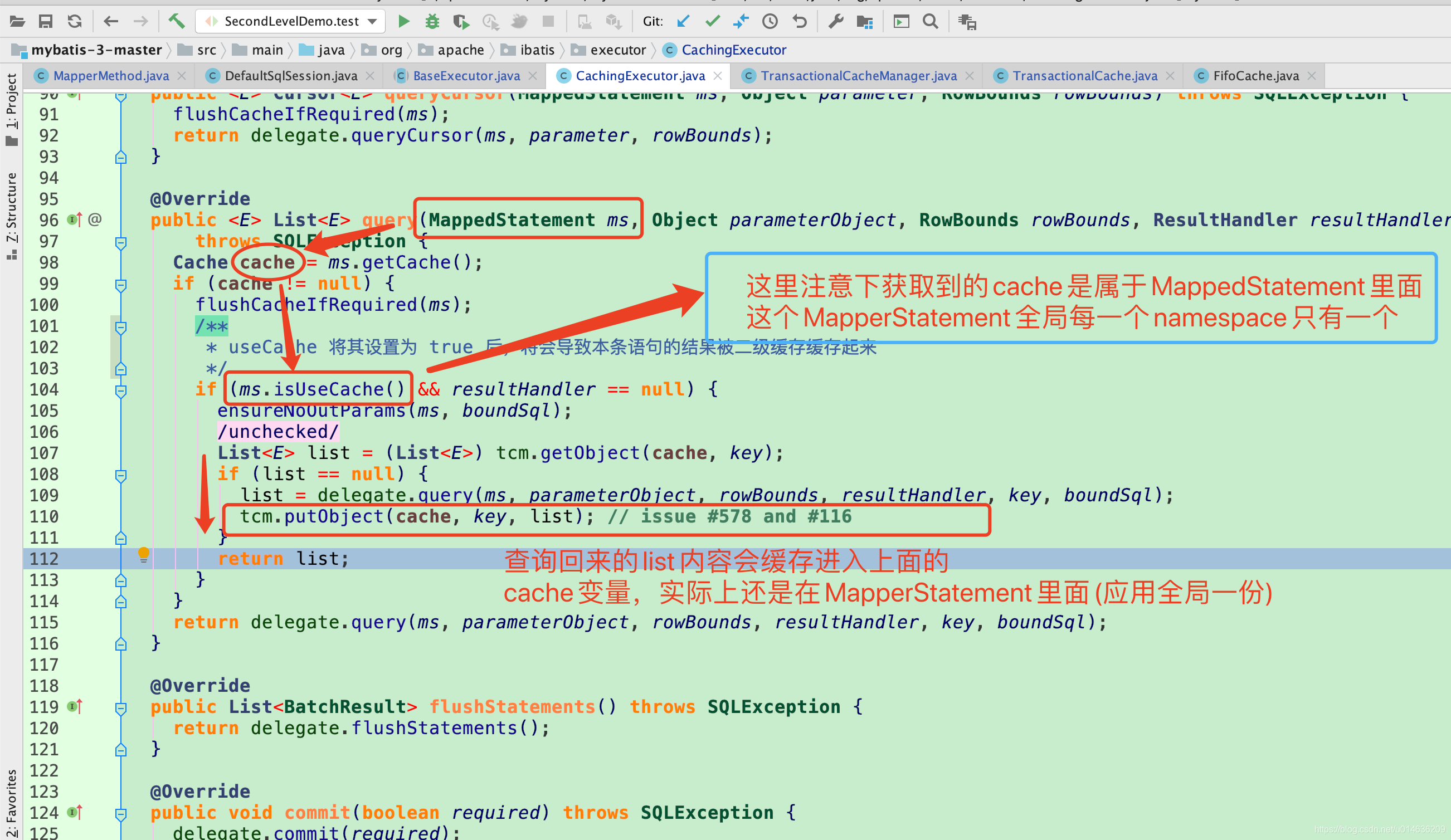Image resolution: width=1451 pixels, height=840 pixels.
Task: Revert changes with Git rollback arrow
Action: coord(799,22)
